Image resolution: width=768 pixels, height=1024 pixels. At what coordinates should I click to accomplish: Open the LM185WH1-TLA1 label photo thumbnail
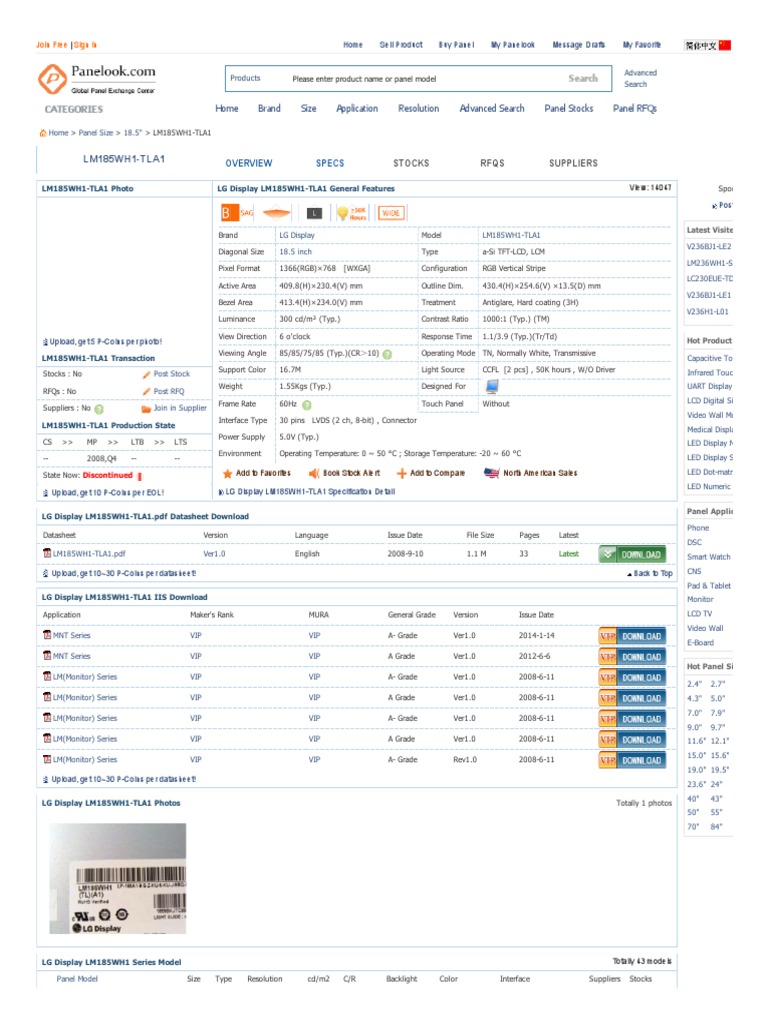(118, 878)
